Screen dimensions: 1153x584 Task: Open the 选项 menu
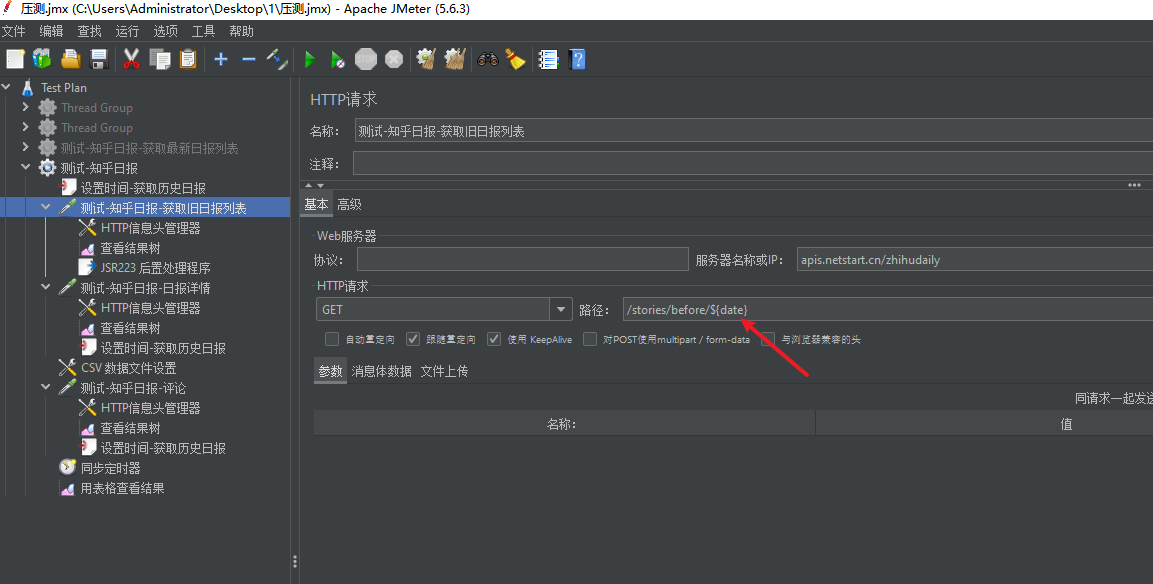(x=165, y=31)
